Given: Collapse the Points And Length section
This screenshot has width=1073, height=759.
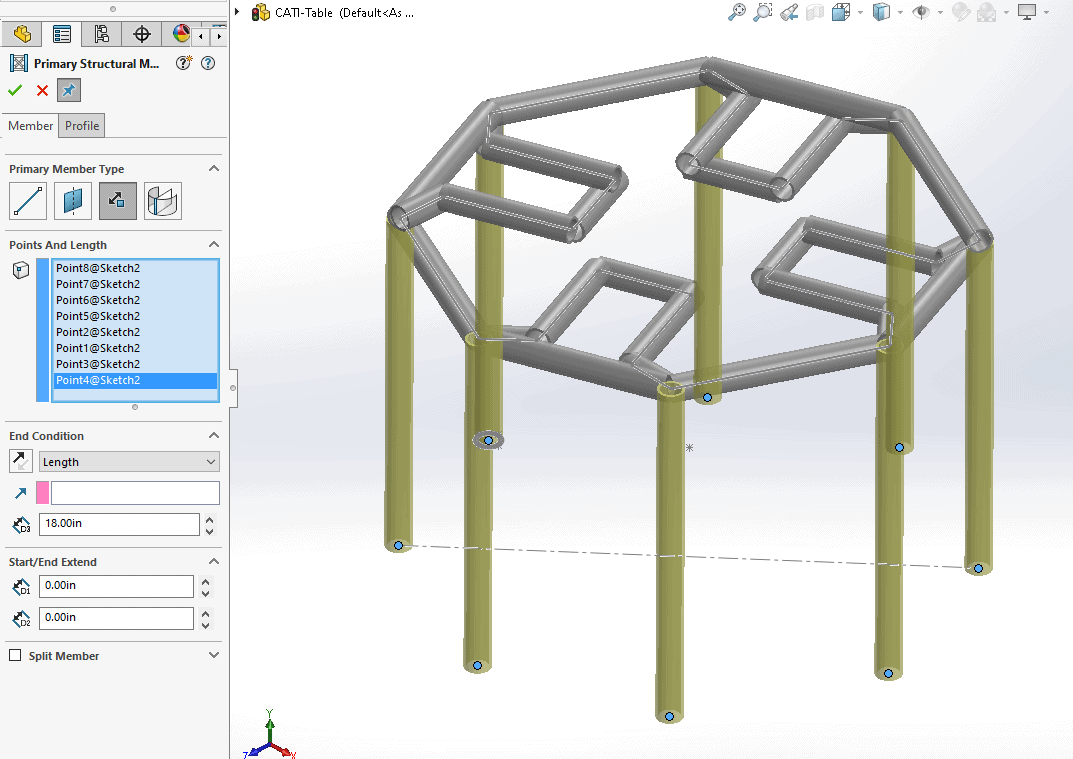Looking at the screenshot, I should [x=214, y=244].
